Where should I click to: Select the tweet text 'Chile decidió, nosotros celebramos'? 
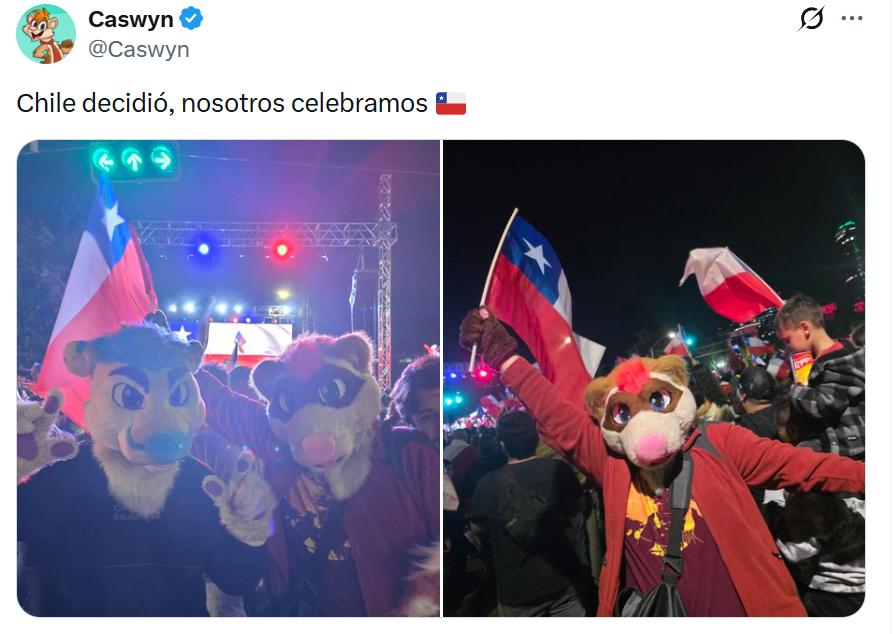[x=222, y=104]
